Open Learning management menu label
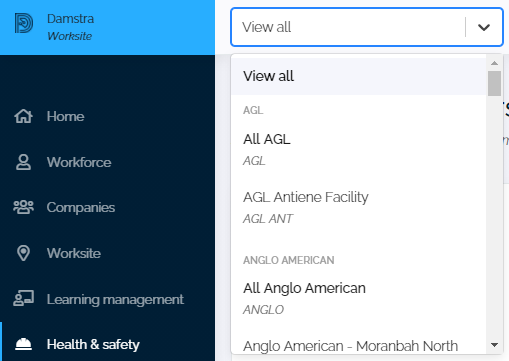This screenshot has width=509, height=361. (115, 299)
